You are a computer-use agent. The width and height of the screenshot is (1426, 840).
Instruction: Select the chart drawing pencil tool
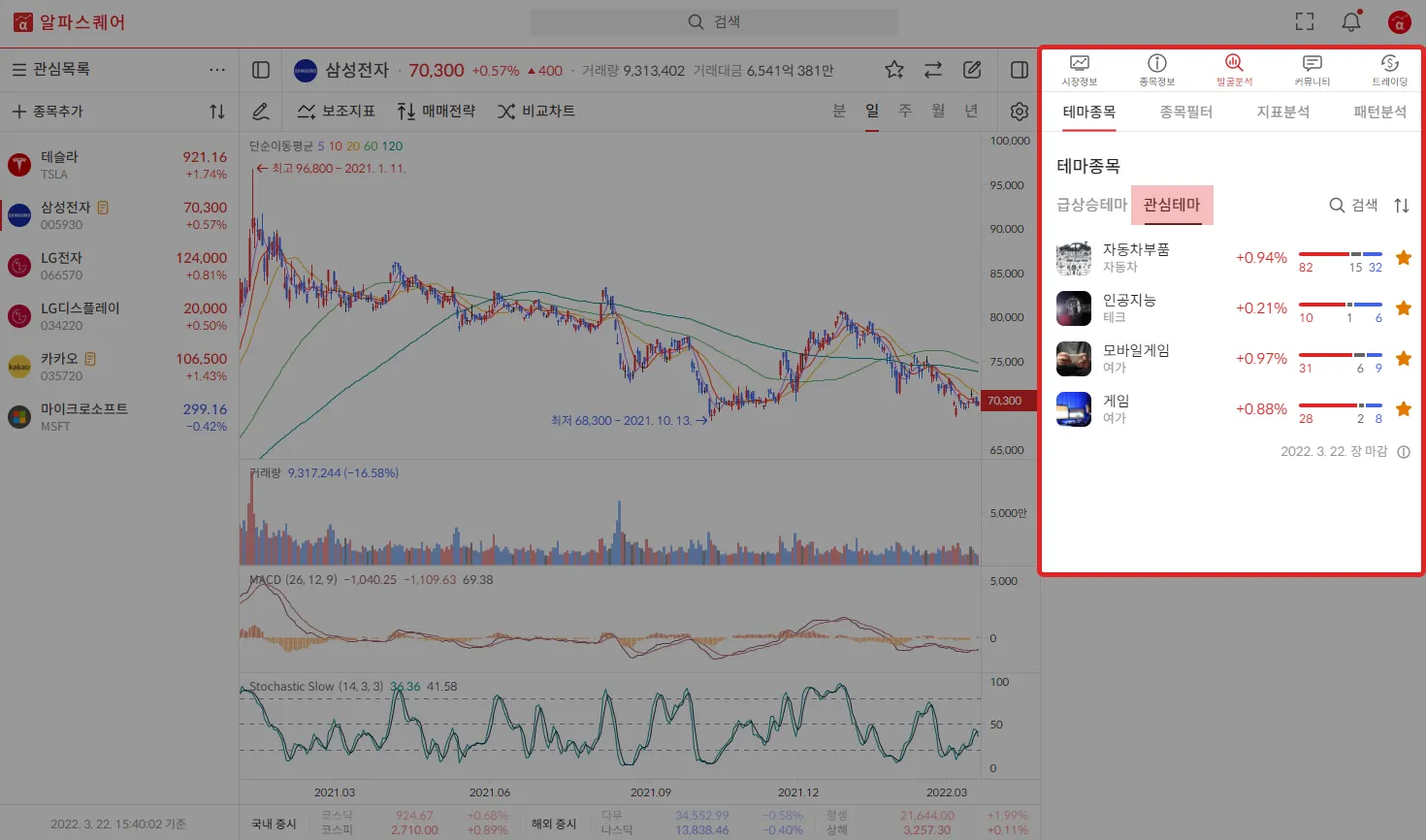(261, 112)
